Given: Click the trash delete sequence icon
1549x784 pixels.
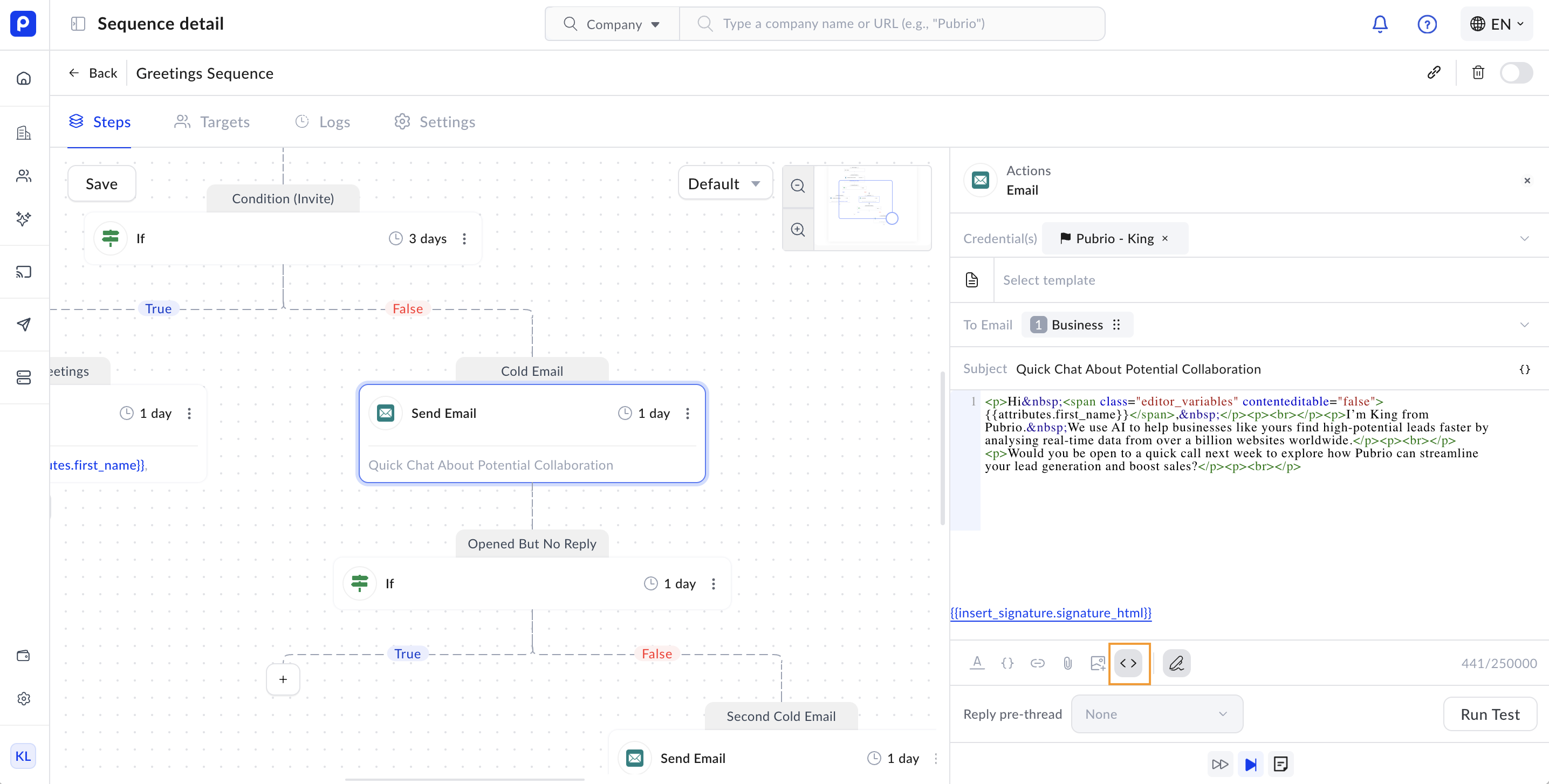Looking at the screenshot, I should pos(1478,73).
